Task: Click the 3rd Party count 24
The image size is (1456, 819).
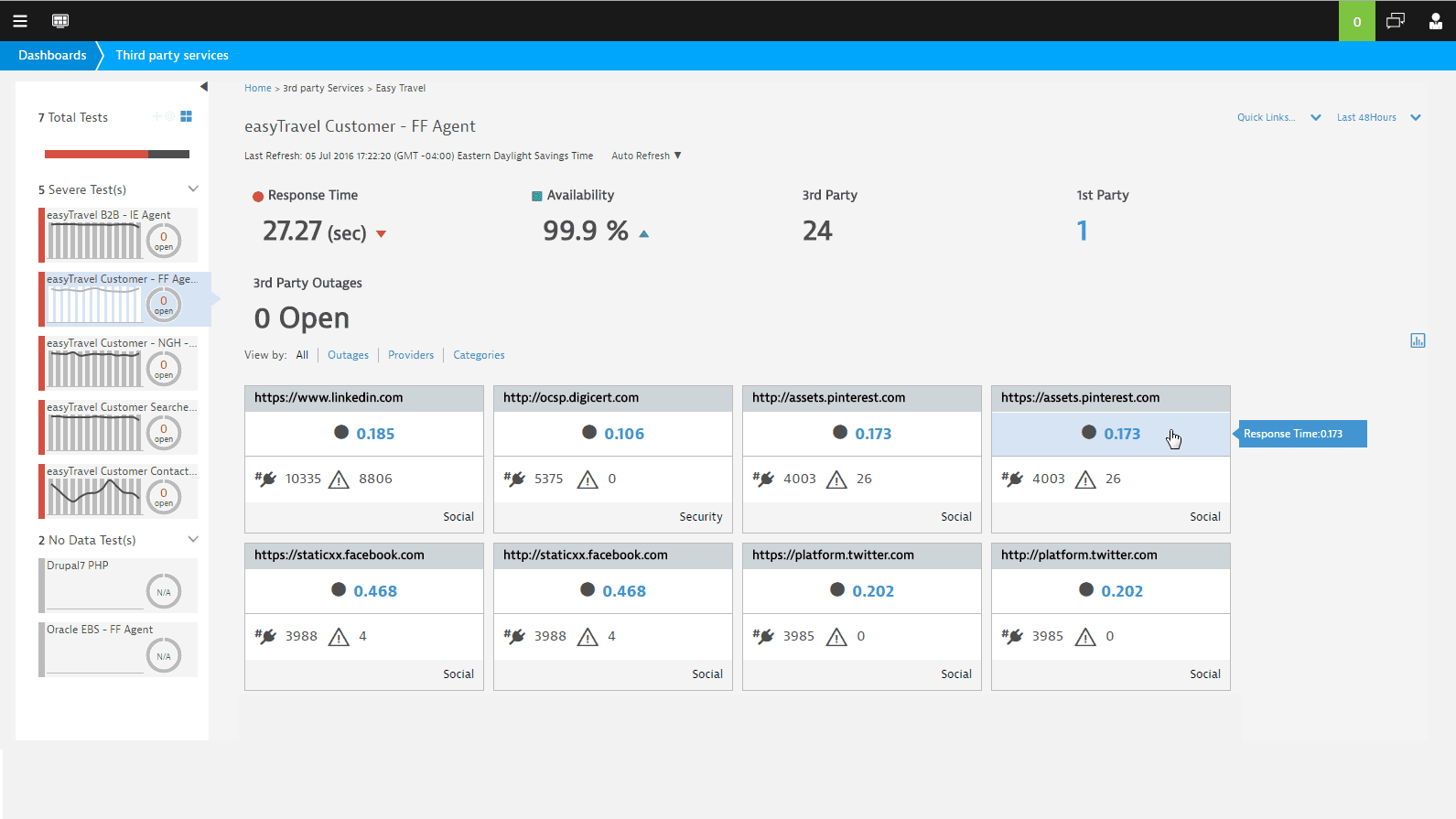Action: (x=817, y=231)
